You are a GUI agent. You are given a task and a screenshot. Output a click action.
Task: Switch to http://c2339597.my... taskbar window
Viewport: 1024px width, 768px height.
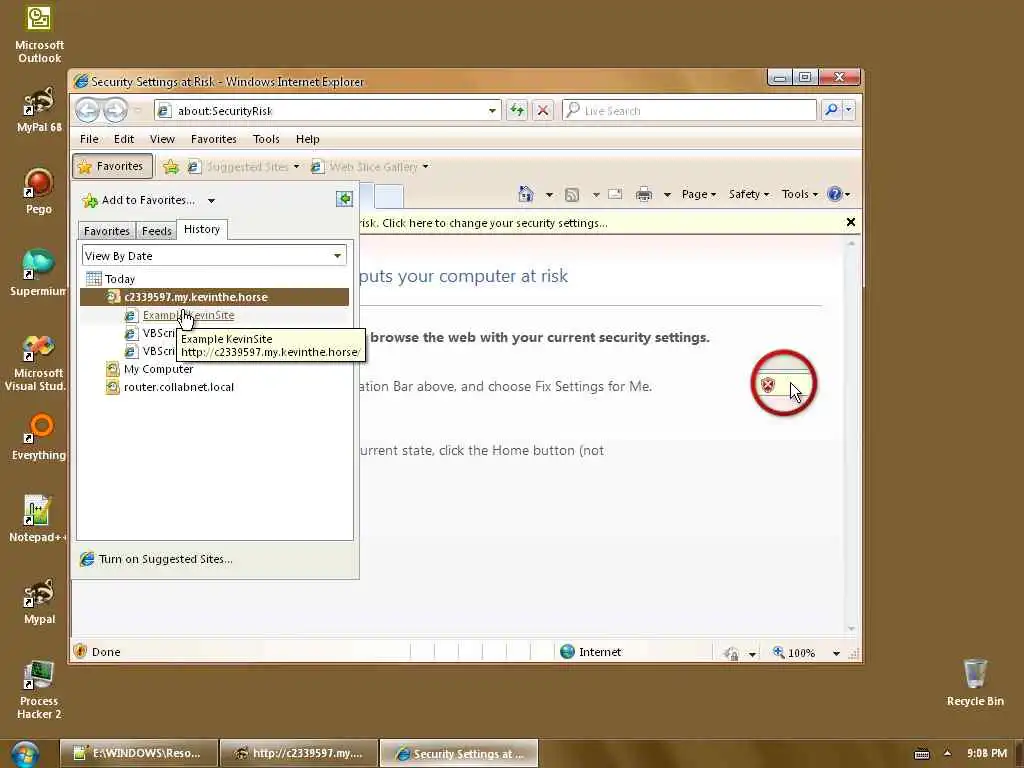pyautogui.click(x=299, y=753)
